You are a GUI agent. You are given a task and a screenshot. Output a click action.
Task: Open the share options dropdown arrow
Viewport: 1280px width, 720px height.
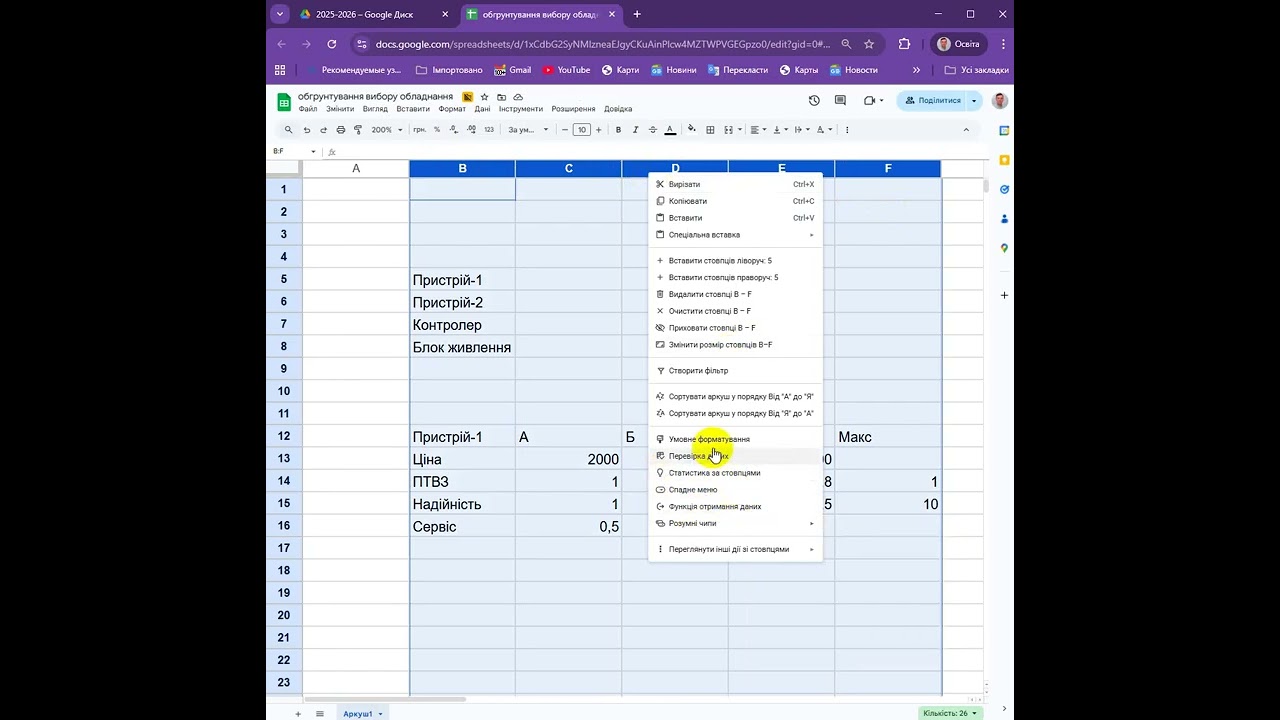[974, 101]
